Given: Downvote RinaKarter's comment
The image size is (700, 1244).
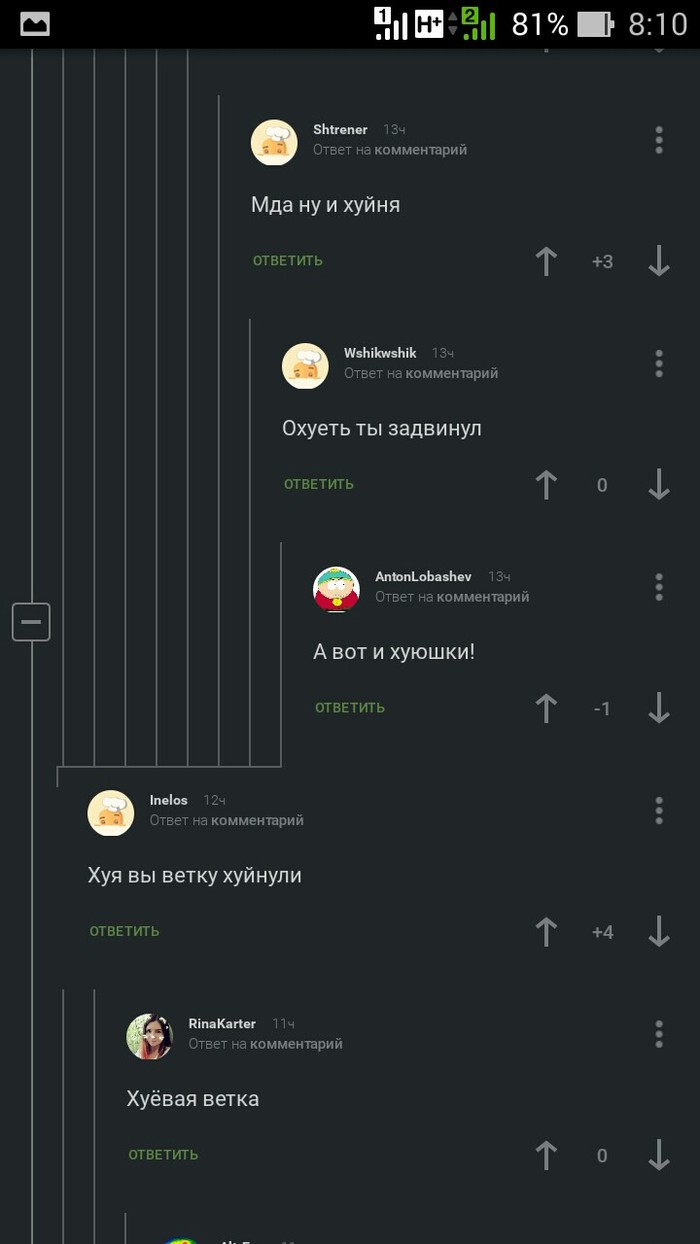Looking at the screenshot, I should pyautogui.click(x=658, y=1155).
